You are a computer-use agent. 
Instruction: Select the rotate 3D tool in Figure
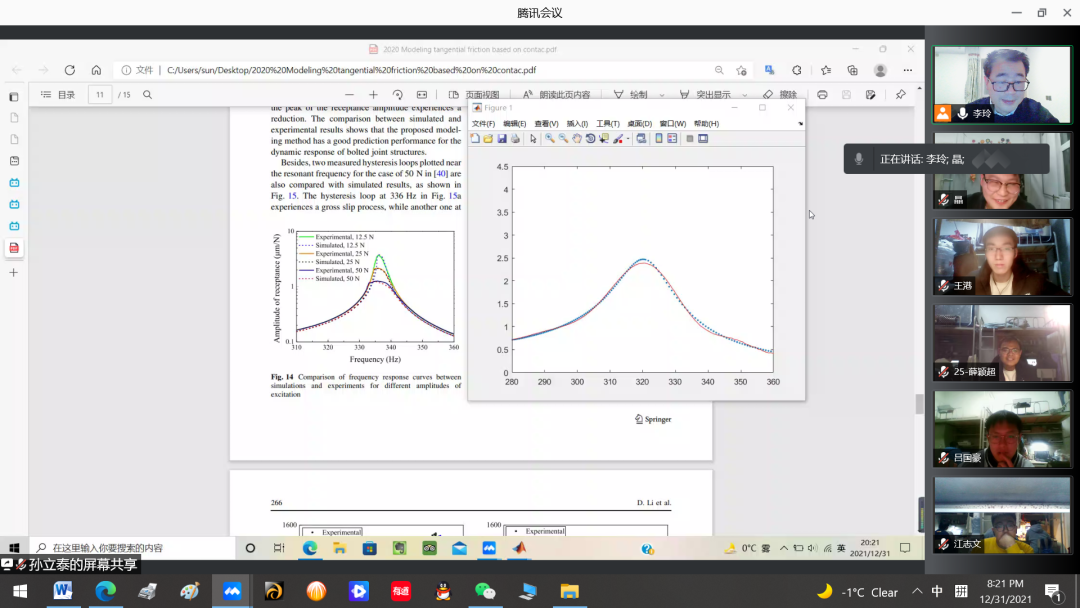(591, 139)
